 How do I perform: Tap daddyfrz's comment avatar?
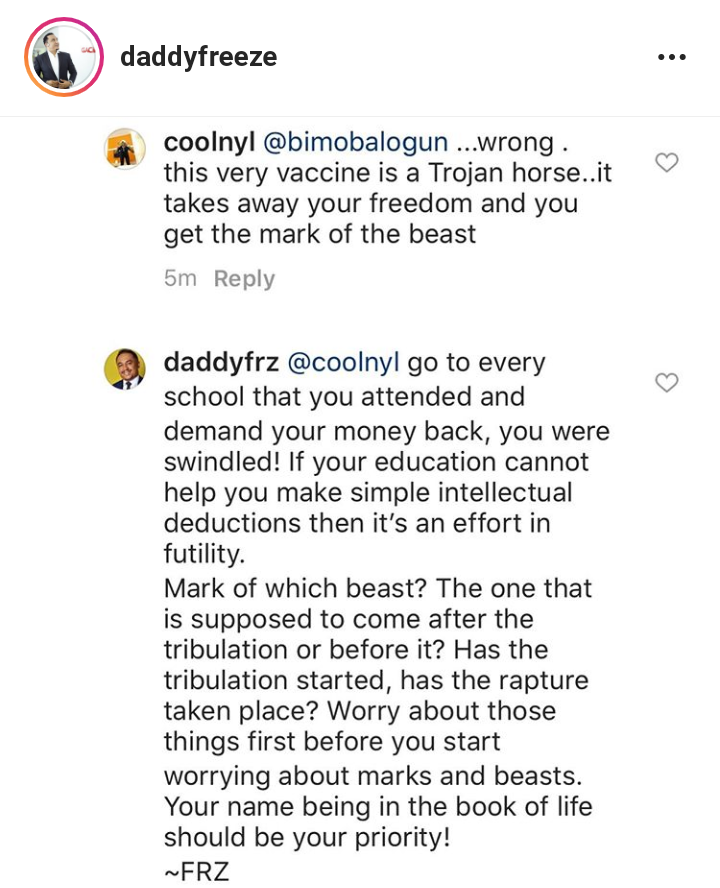(x=126, y=369)
